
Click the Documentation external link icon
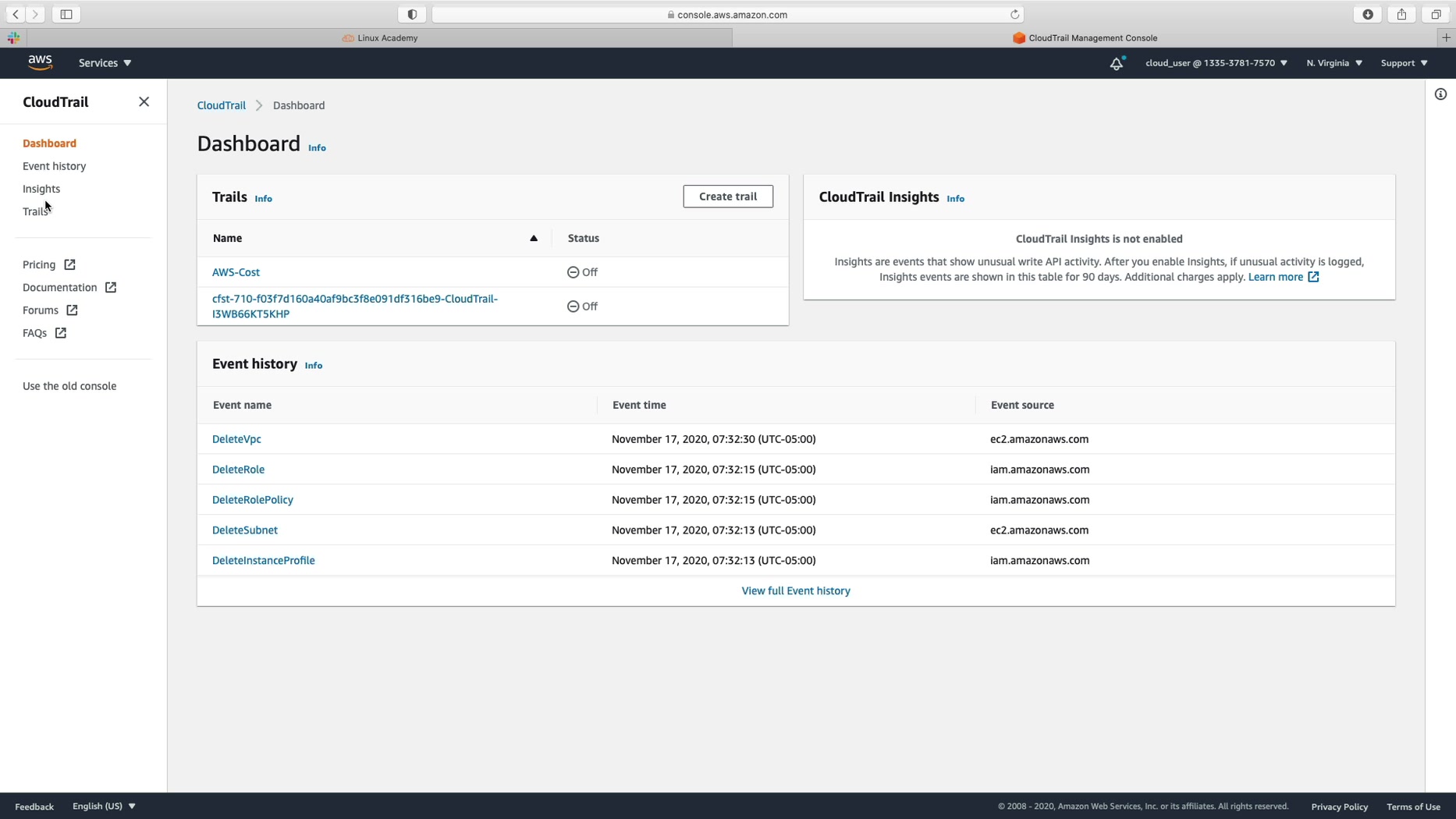click(x=111, y=288)
